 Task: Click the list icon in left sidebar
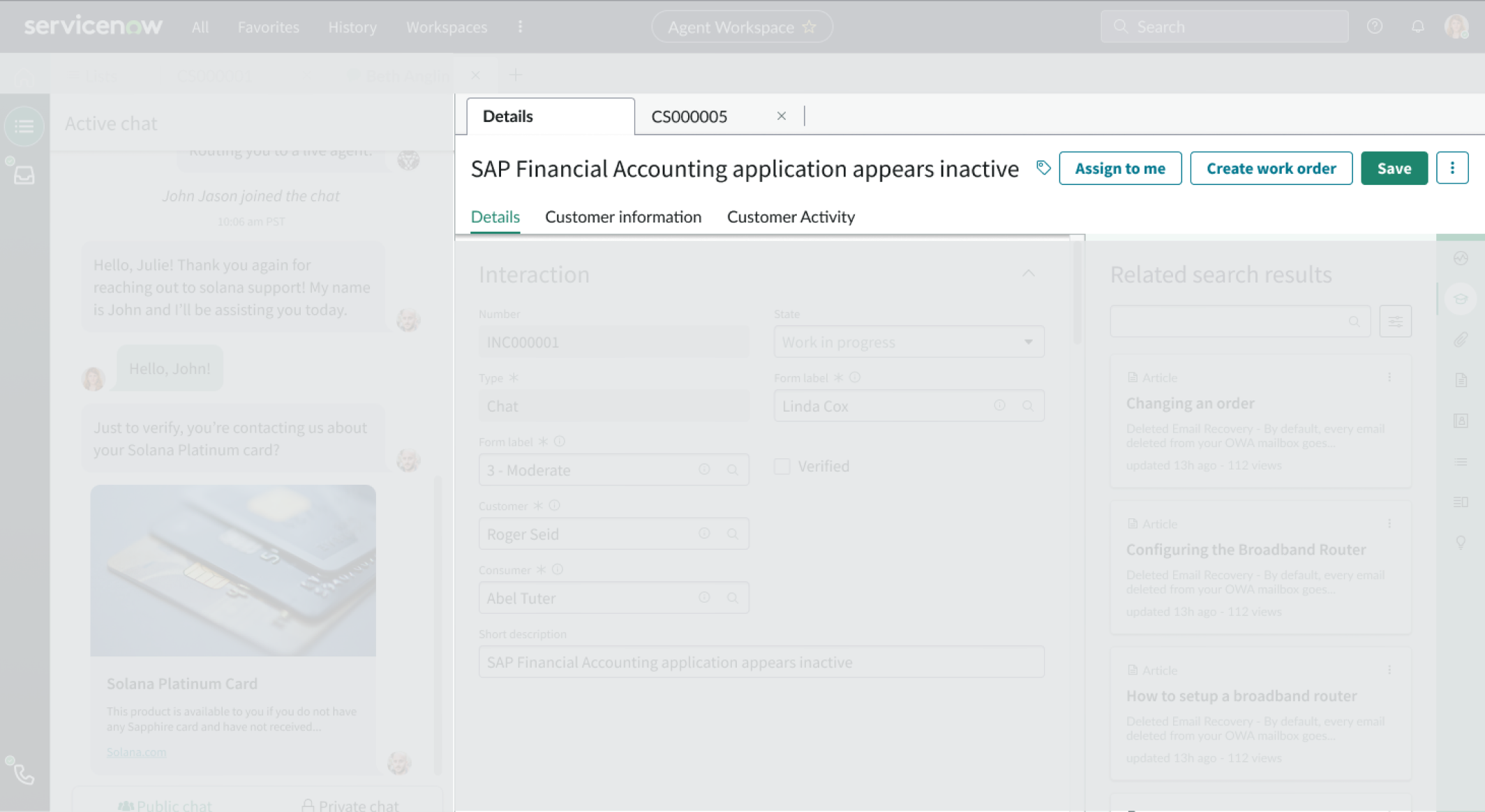point(24,126)
